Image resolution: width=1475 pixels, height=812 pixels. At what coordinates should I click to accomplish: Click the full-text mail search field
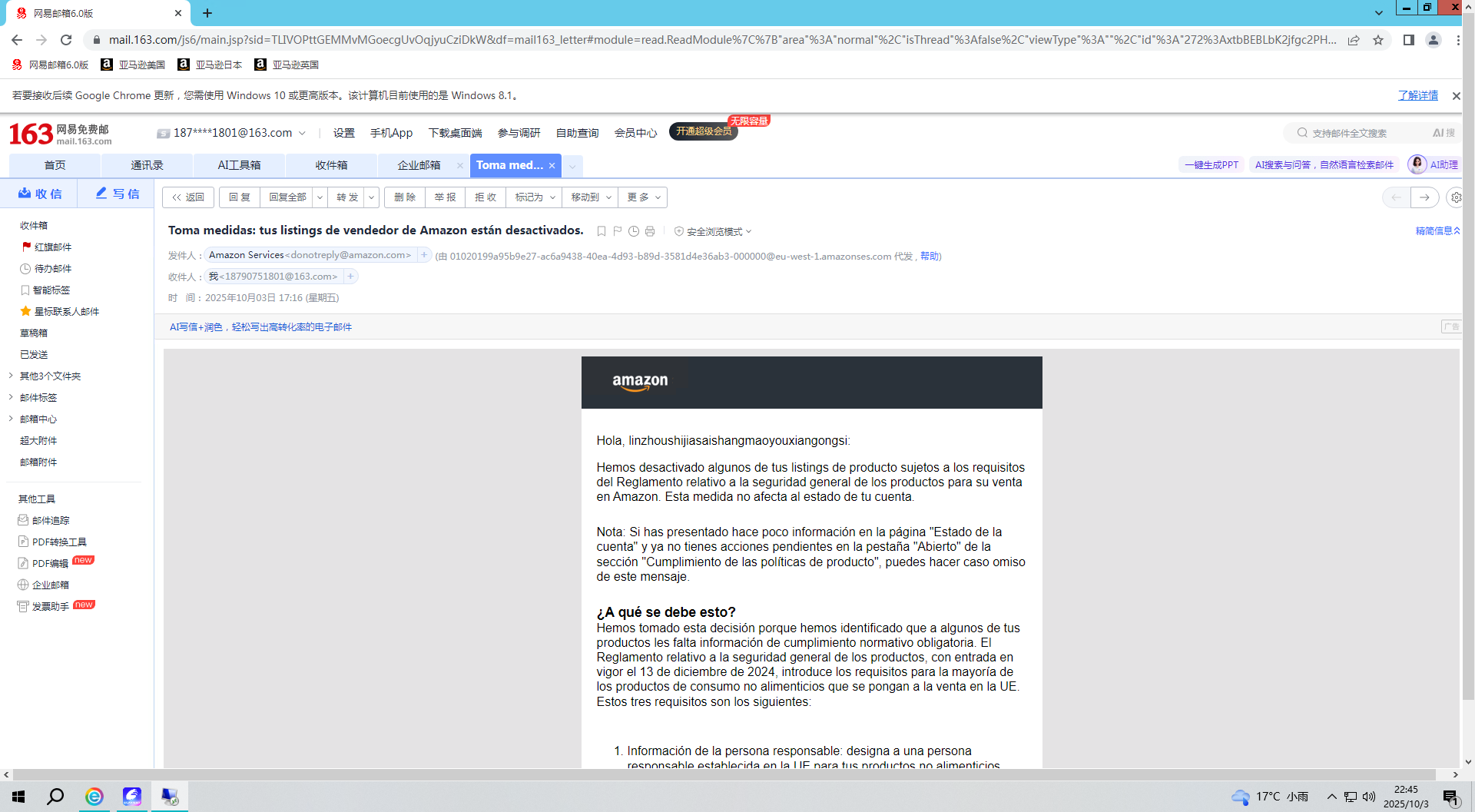(x=1360, y=133)
